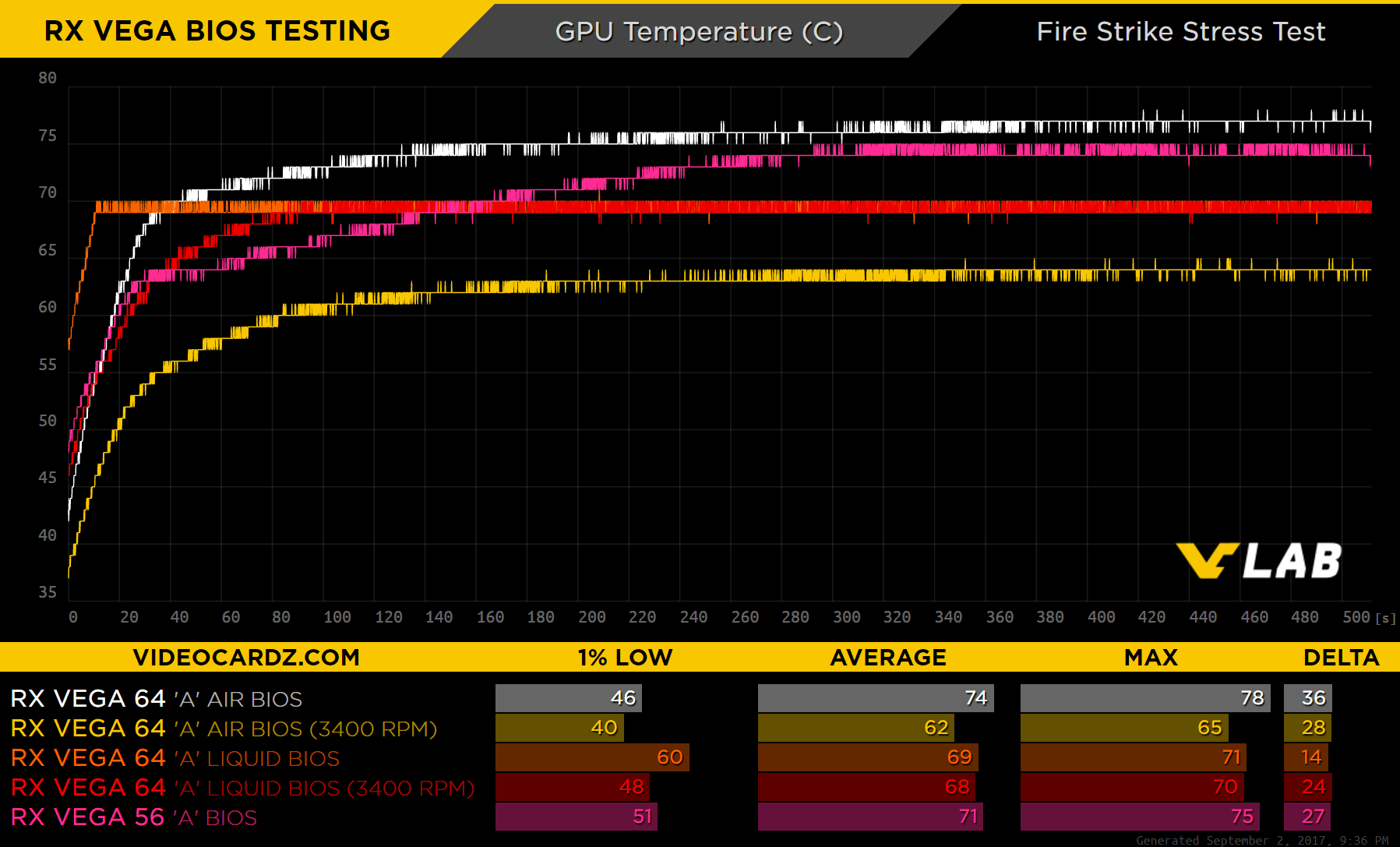
Task: Select the AVERAGE column header
Action: [x=888, y=658]
